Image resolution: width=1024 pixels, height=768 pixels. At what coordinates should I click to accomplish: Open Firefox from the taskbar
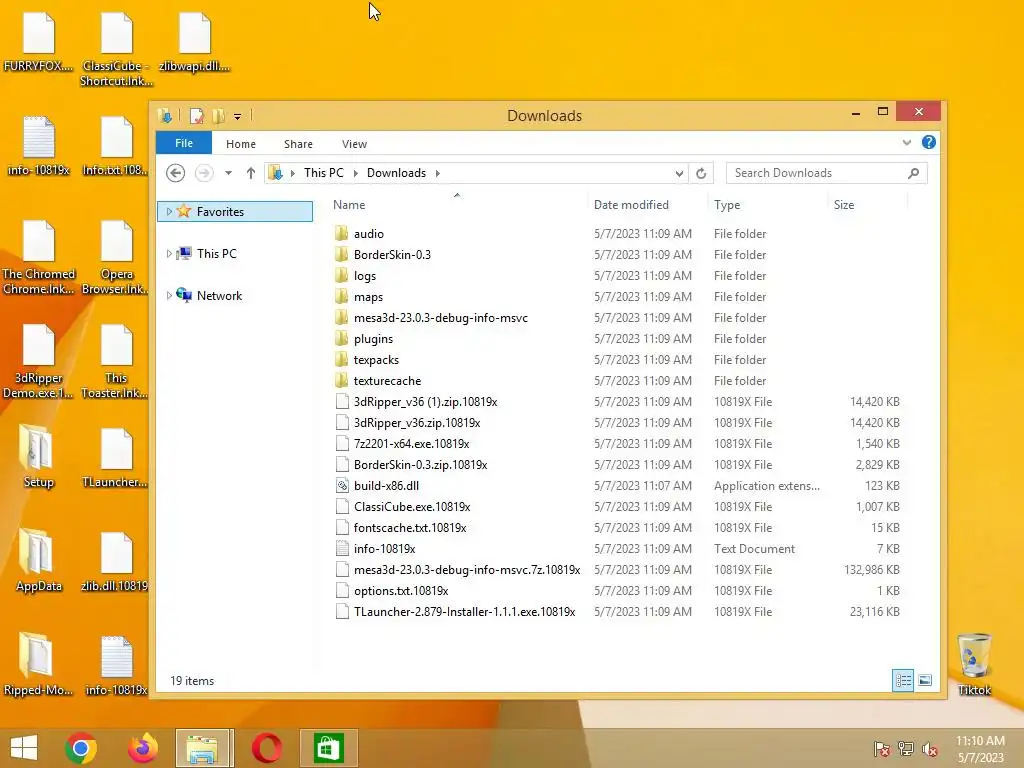click(x=142, y=748)
